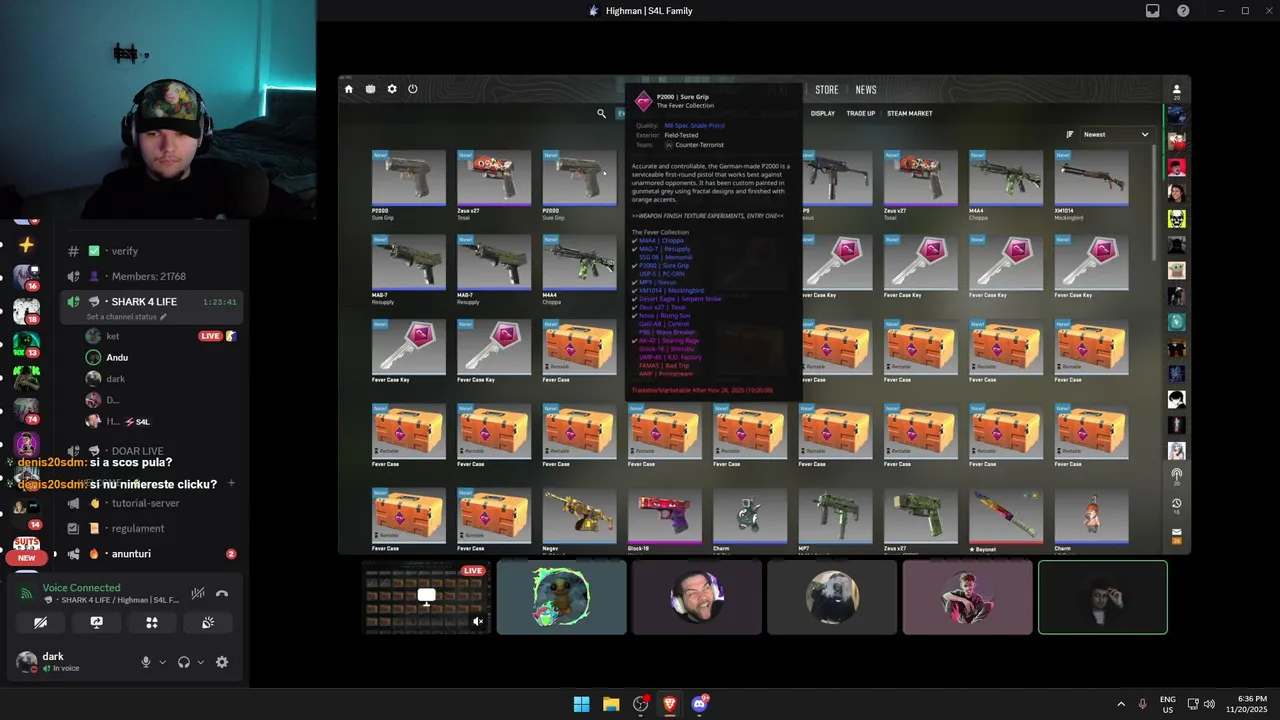Click the sort order icon beside Newest
Screen dimensions: 1280x720
coord(1070,134)
